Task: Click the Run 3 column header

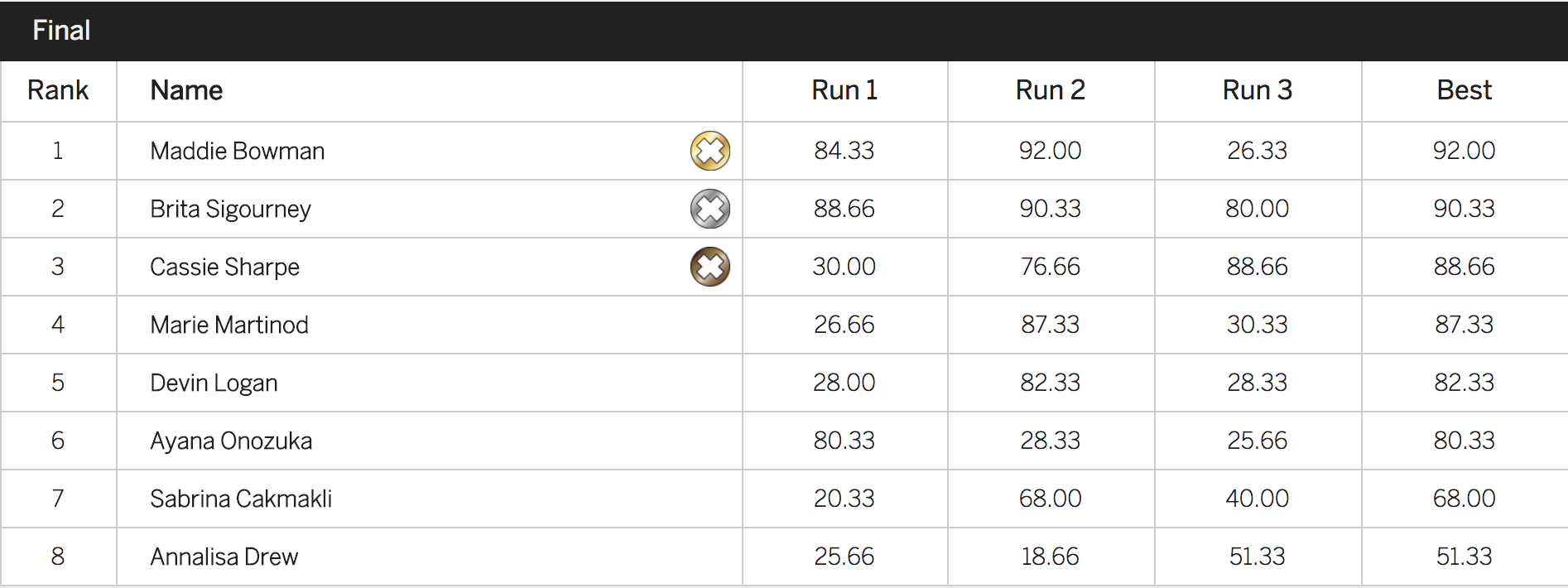Action: tap(1257, 90)
